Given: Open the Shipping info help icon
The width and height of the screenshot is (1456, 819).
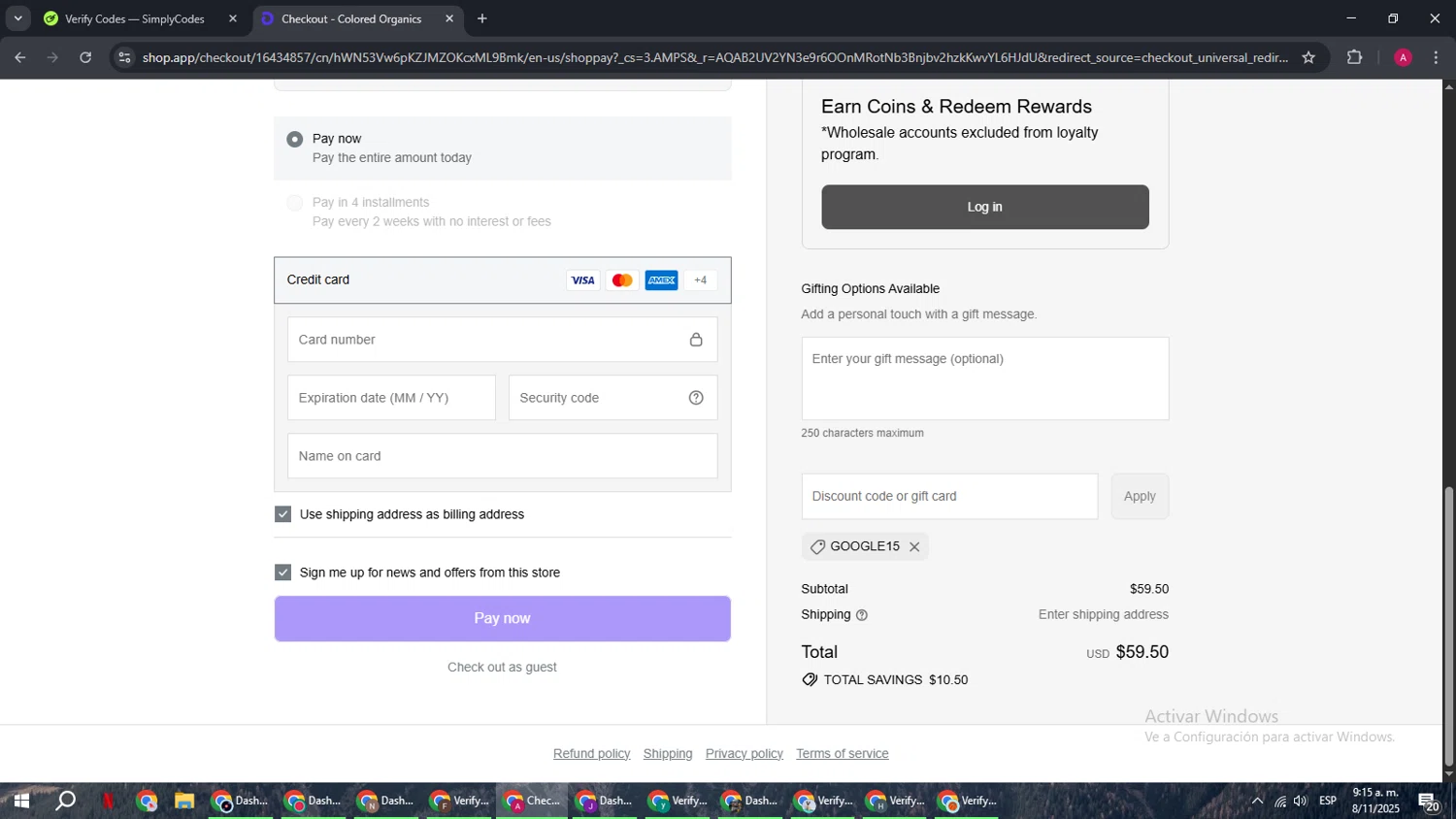Looking at the screenshot, I should pyautogui.click(x=862, y=615).
